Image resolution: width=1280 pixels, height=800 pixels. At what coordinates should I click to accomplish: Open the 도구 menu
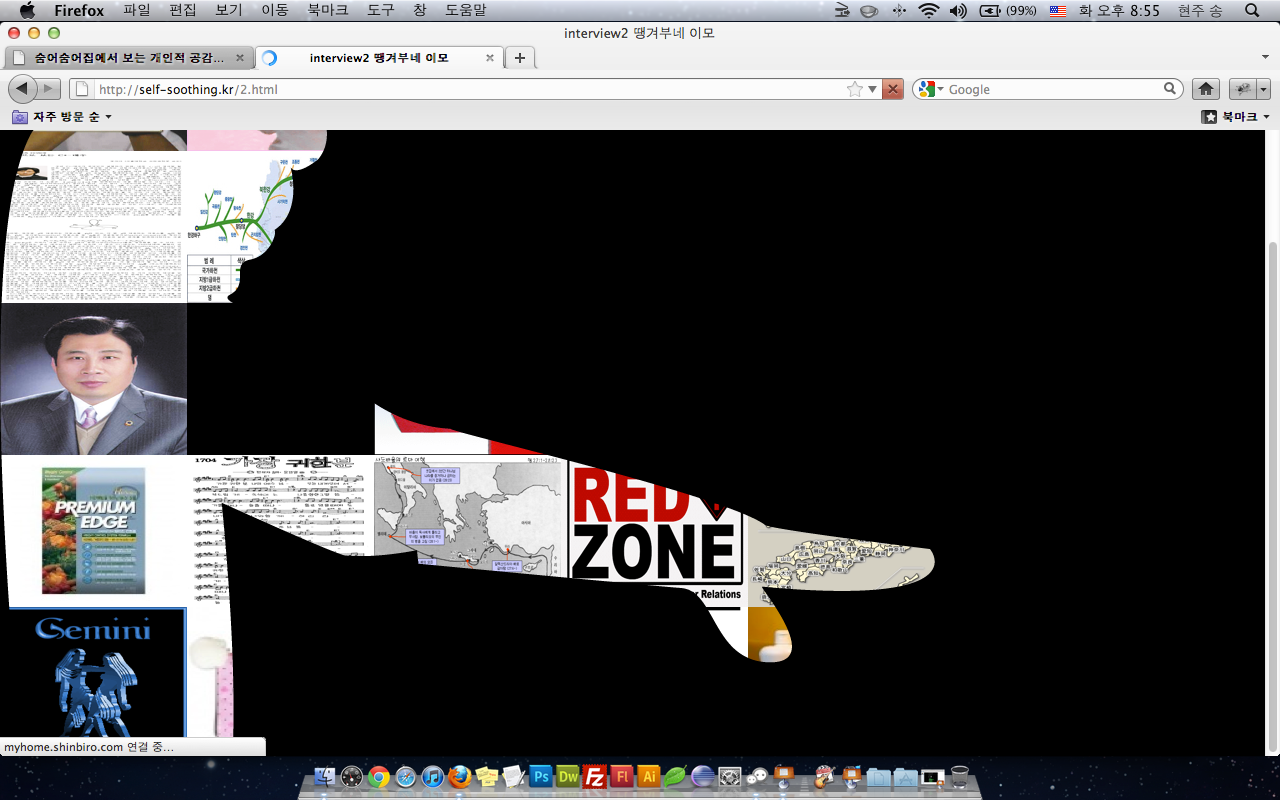(x=381, y=10)
